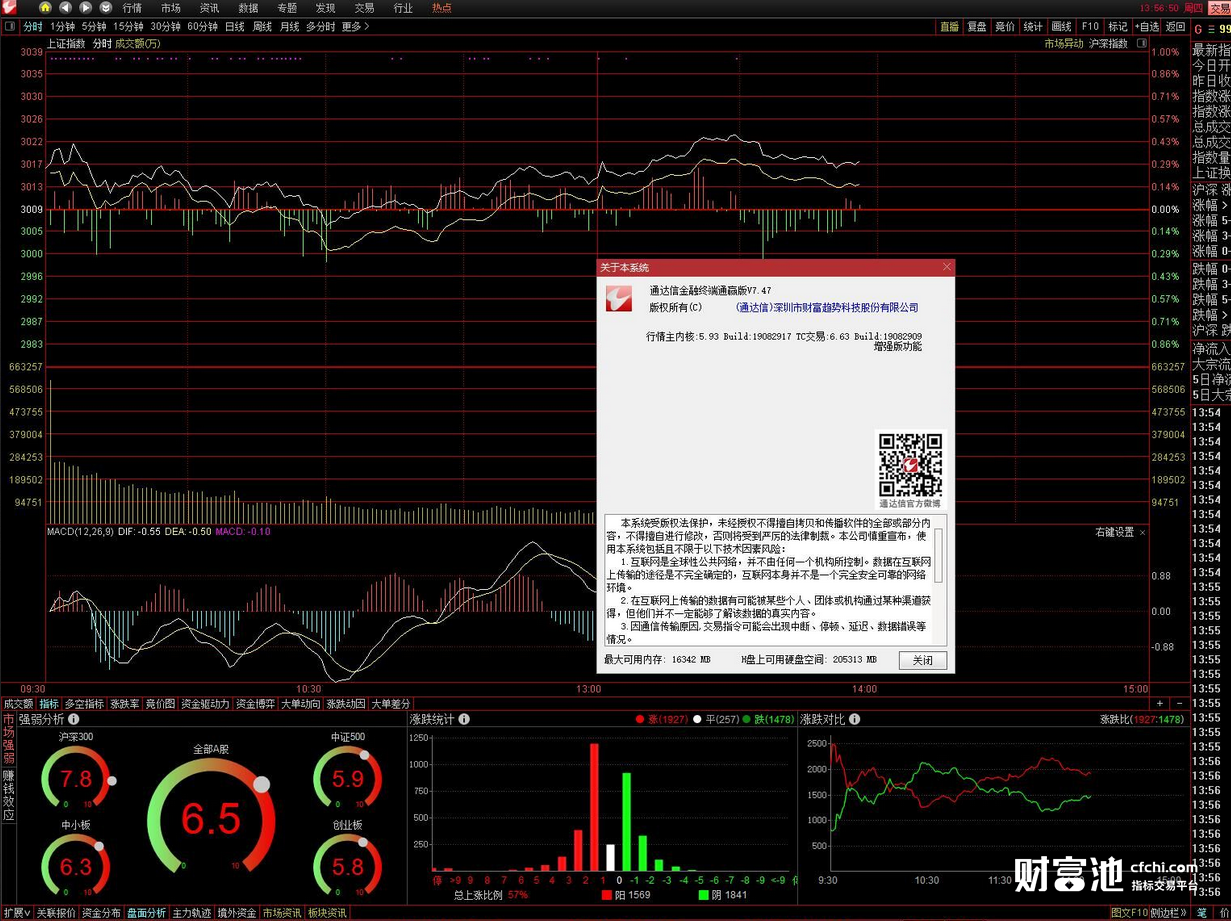The height and width of the screenshot is (921, 1231).
Task: Switch to 月线 period
Action: click(289, 26)
